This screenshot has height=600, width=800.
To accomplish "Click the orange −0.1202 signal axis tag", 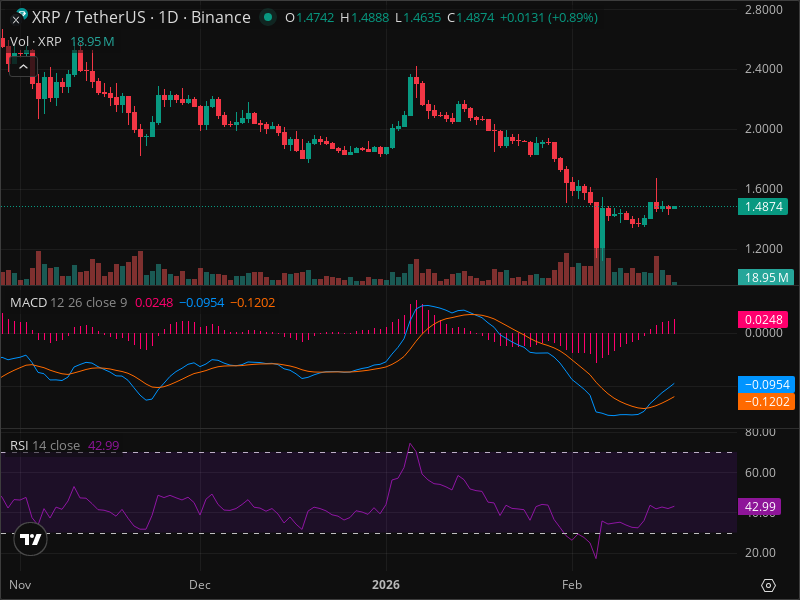I will pos(766,402).
